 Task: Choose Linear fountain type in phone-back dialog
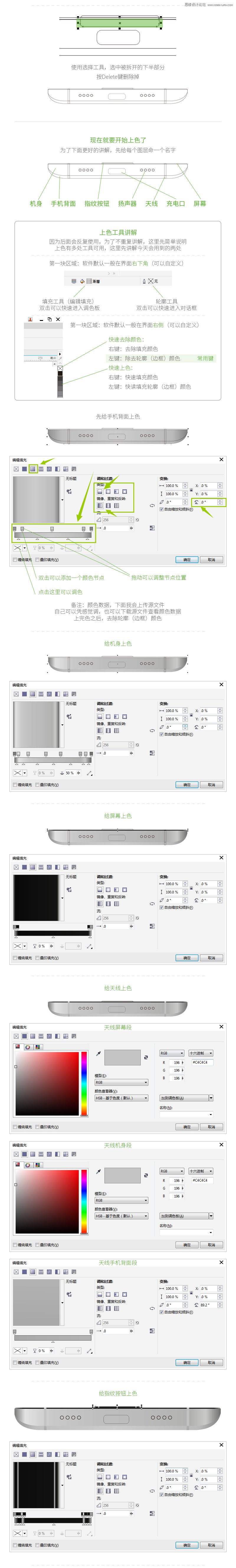(100, 492)
